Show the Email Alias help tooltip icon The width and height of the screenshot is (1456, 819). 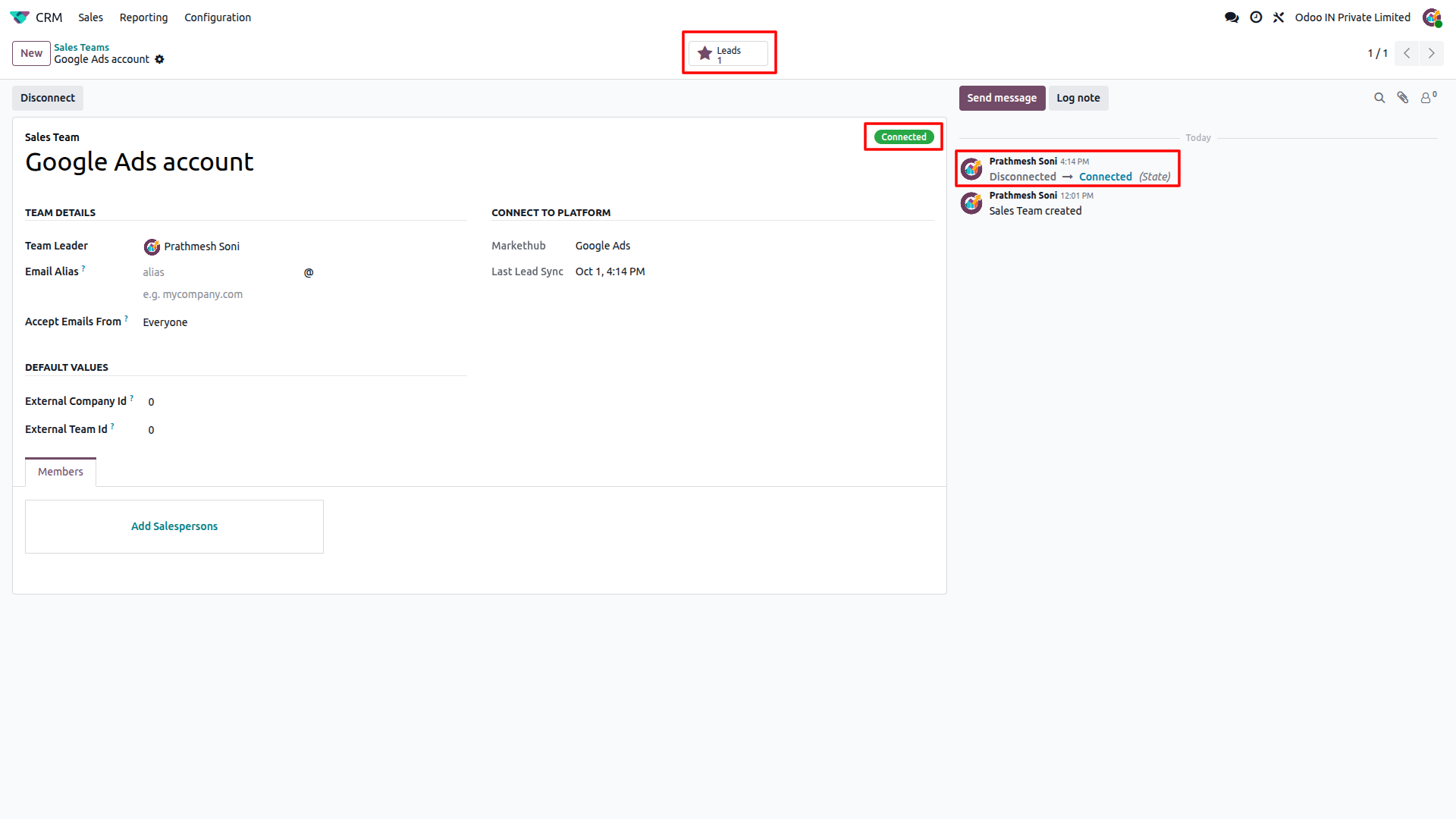(83, 268)
